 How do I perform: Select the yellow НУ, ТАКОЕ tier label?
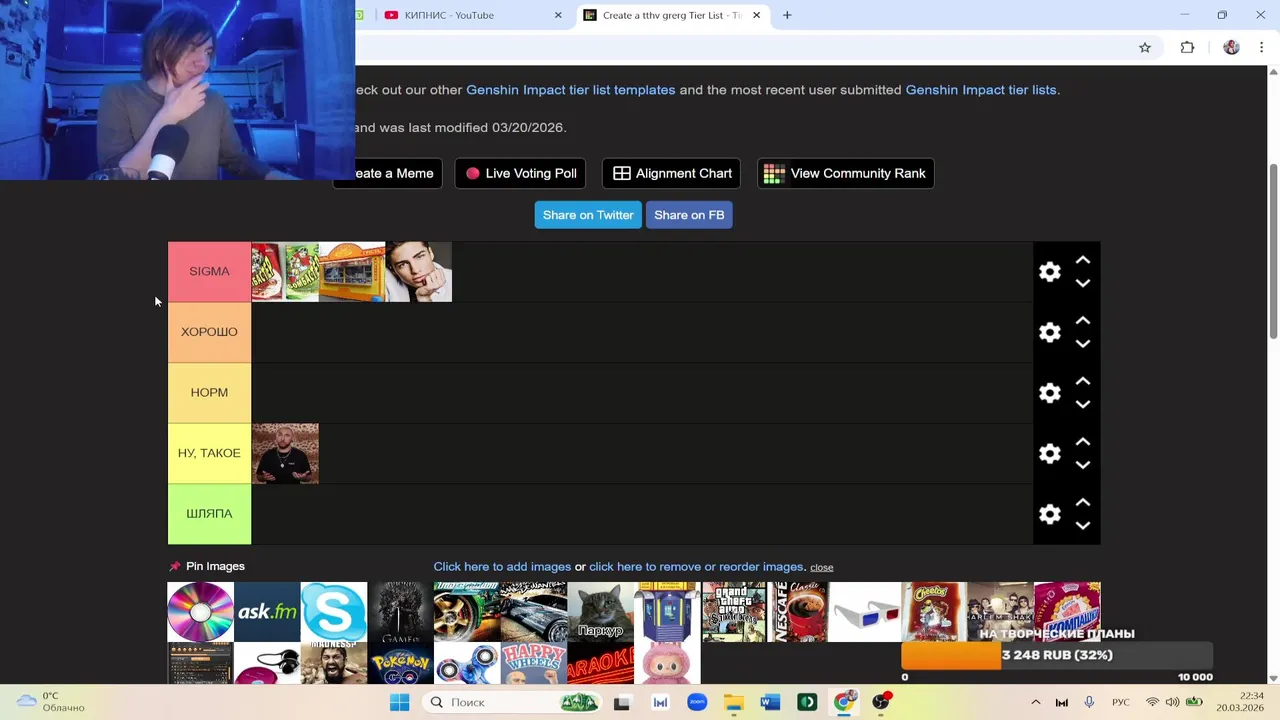[x=209, y=453]
